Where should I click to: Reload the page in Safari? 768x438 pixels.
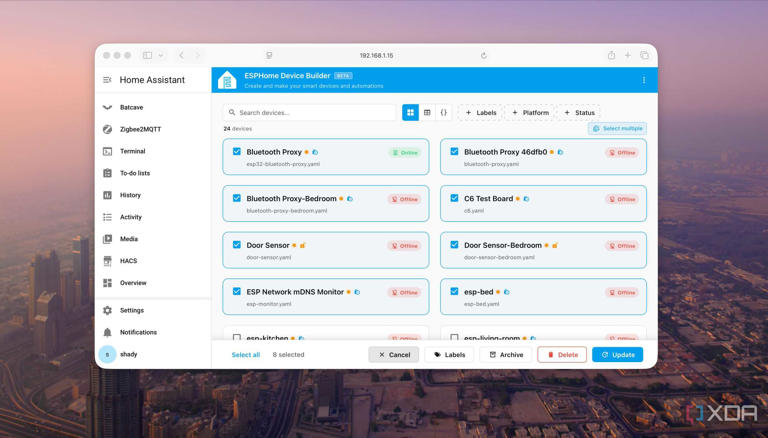coord(484,55)
